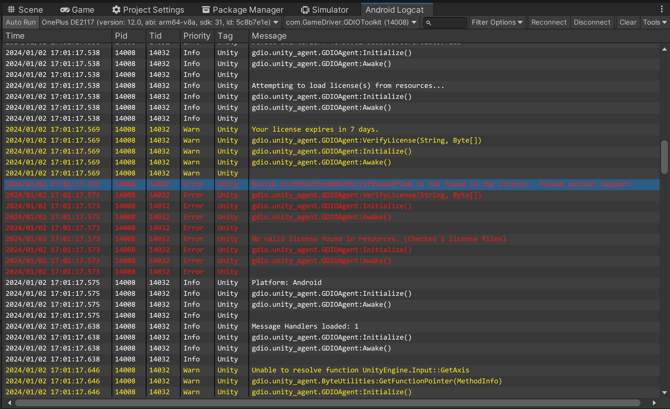670x409 pixels.
Task: Open the OnePlus DE2117 device dropdown
Action: 160,22
